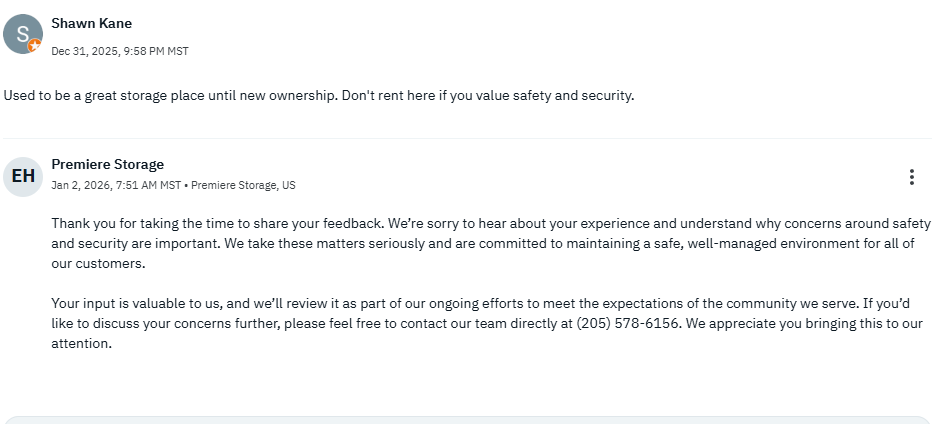Open Shawn Kane's reviewer name

[91, 23]
